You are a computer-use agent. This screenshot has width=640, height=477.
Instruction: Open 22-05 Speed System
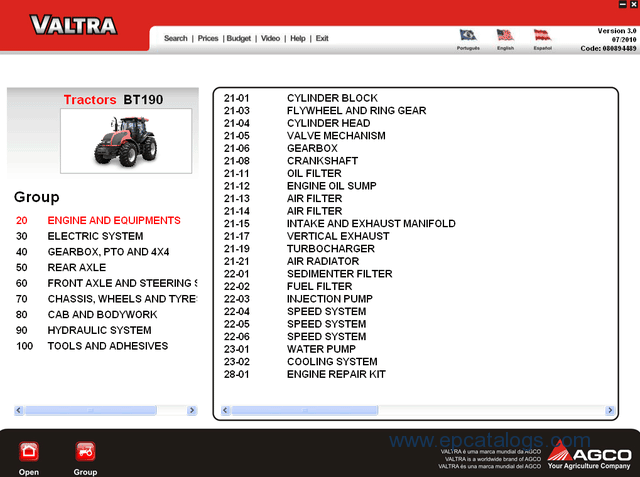coord(295,324)
